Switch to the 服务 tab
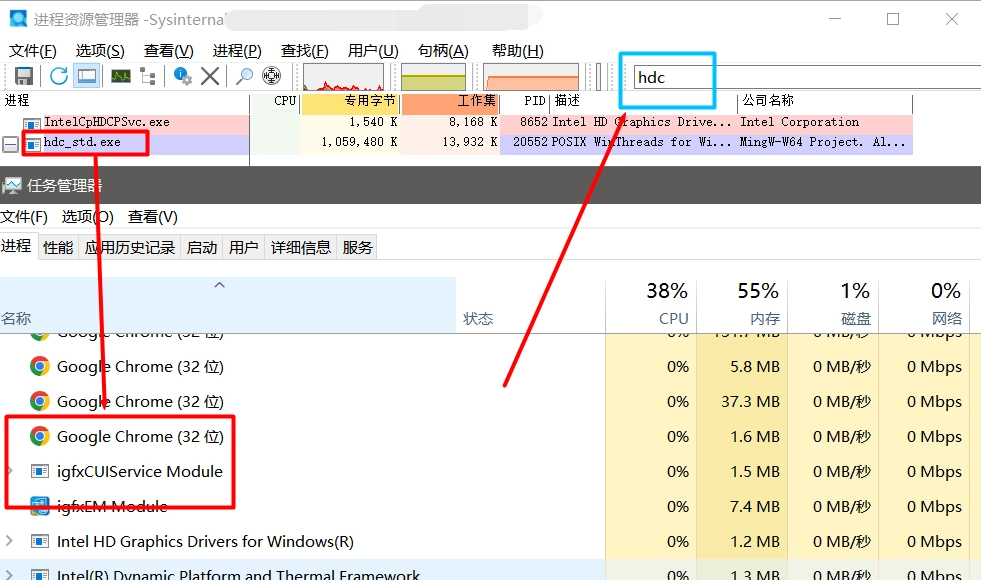 pos(357,248)
